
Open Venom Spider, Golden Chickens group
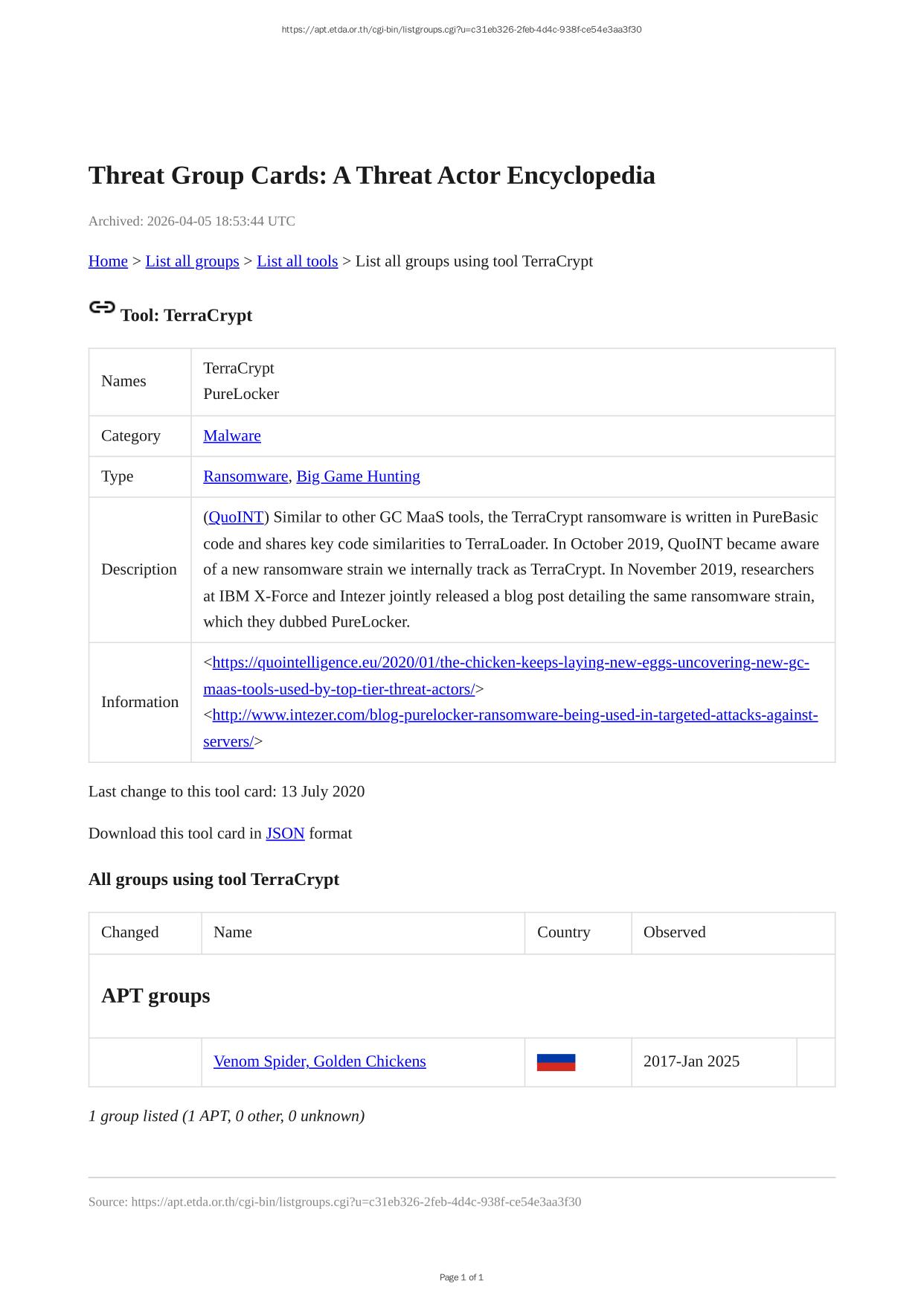(x=320, y=1061)
